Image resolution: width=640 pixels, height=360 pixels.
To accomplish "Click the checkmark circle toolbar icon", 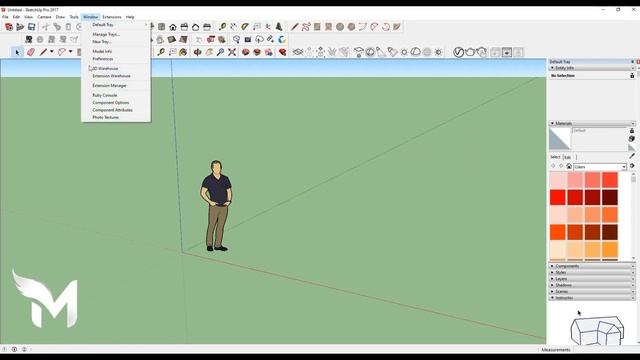I will click(458, 52).
